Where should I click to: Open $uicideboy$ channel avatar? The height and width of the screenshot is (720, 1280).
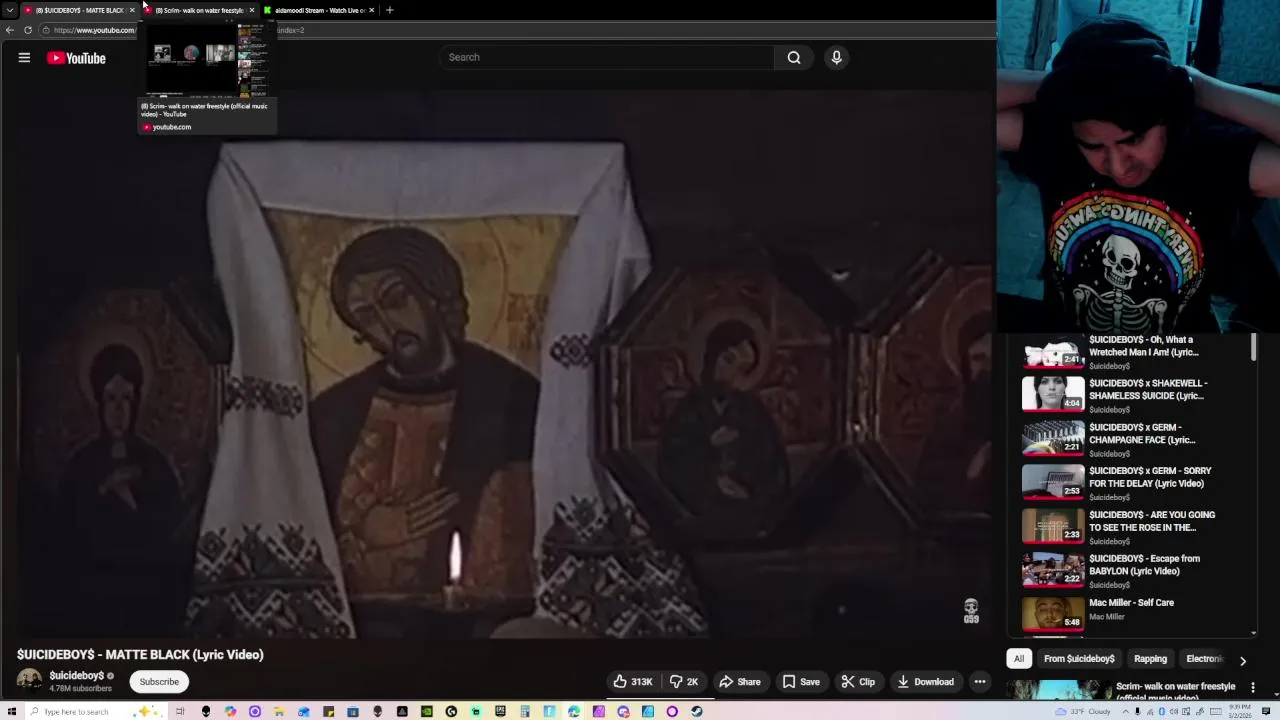30,681
